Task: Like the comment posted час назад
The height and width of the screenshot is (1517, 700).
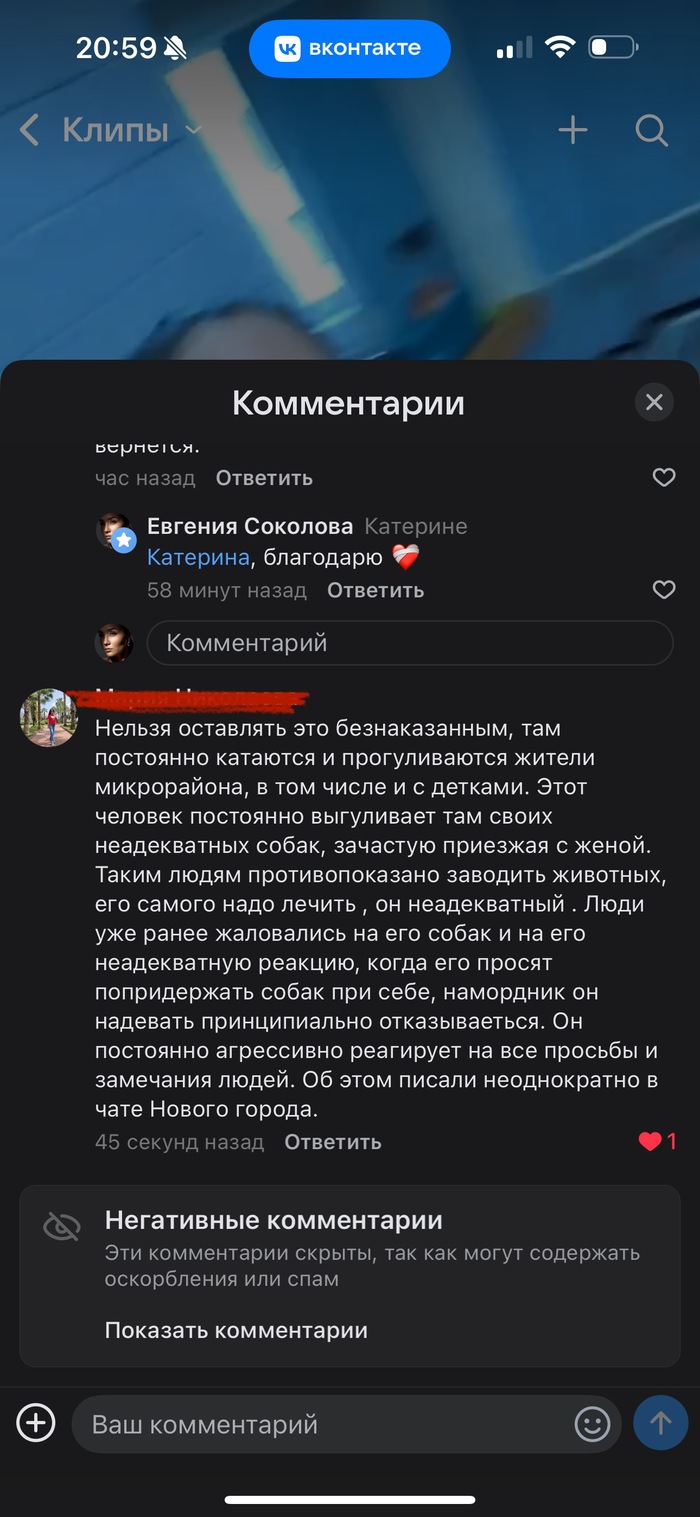Action: point(664,478)
